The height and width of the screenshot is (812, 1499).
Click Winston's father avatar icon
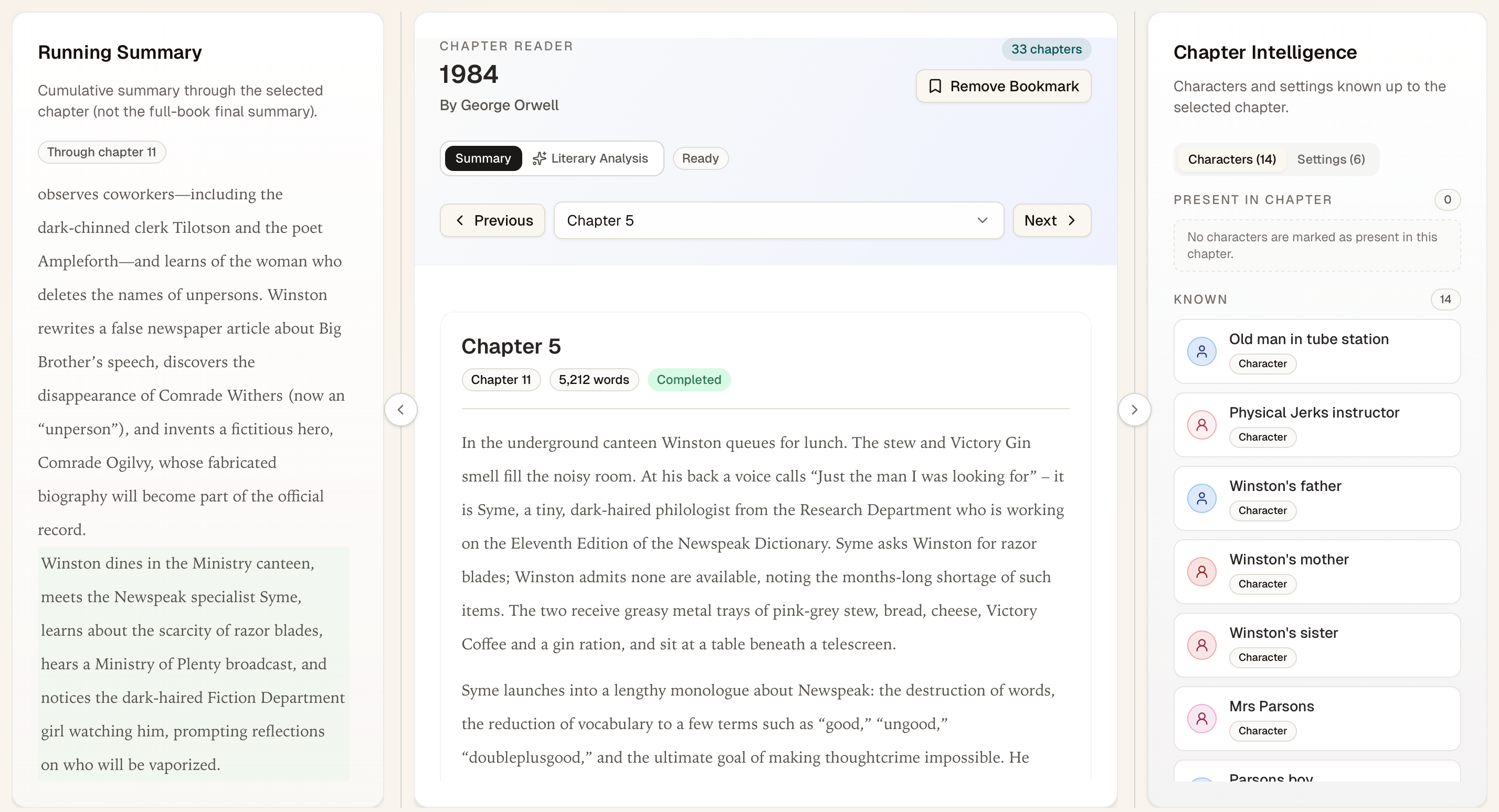pyautogui.click(x=1202, y=498)
